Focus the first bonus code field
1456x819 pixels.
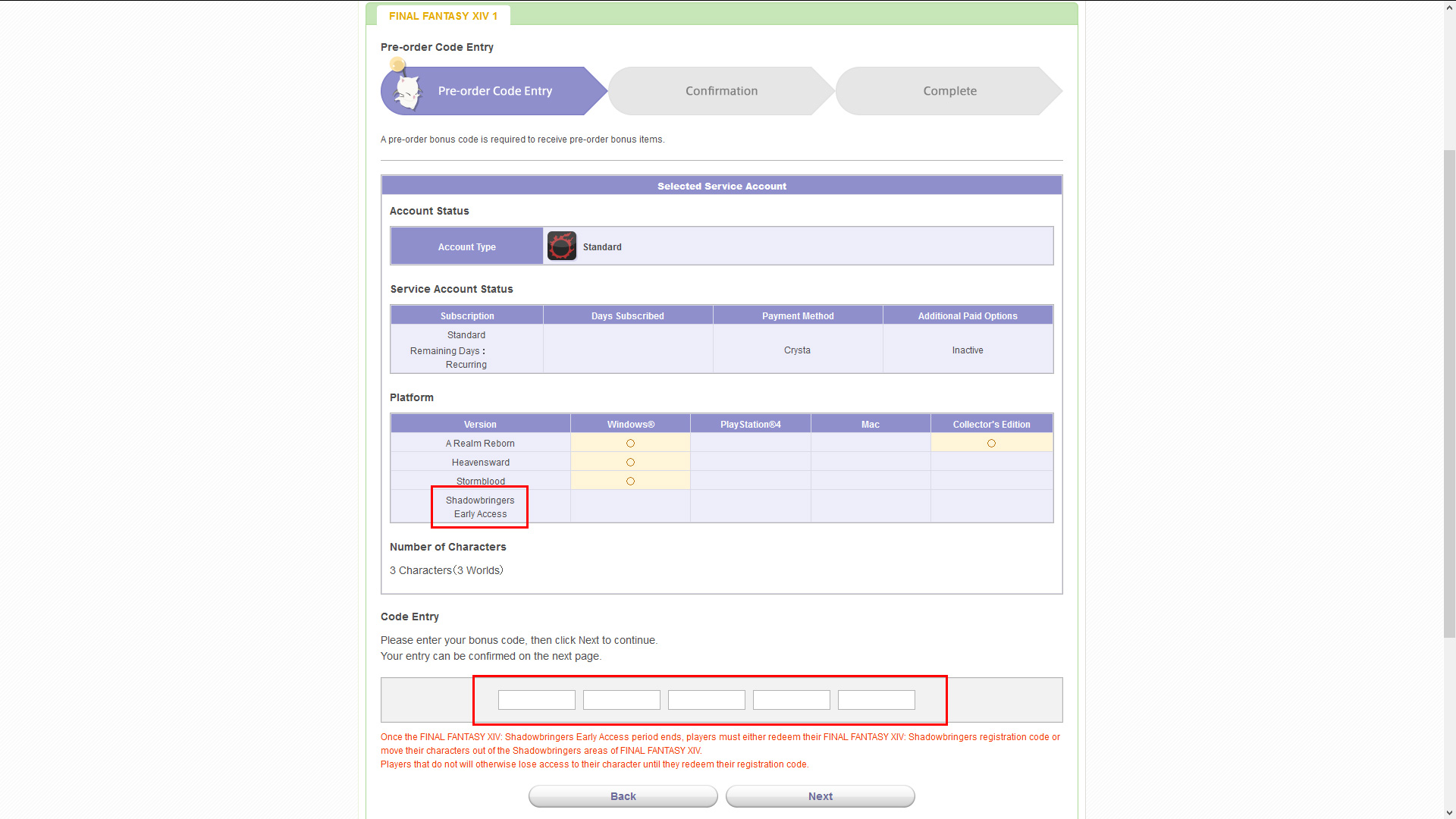point(537,700)
